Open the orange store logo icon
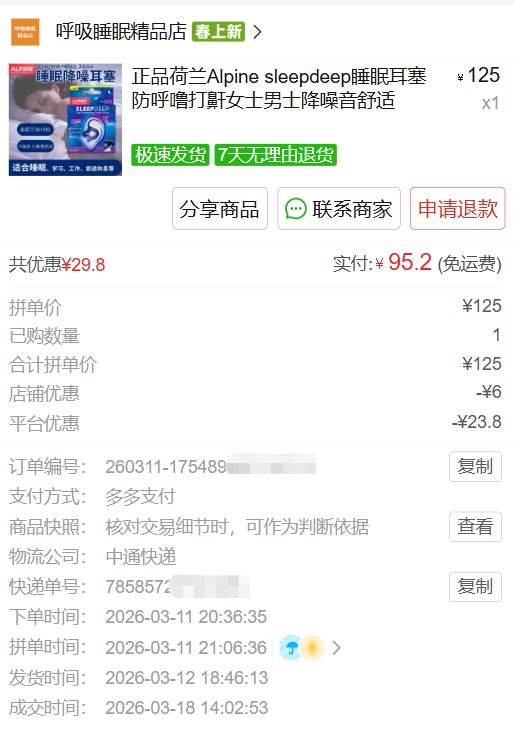 [25, 32]
